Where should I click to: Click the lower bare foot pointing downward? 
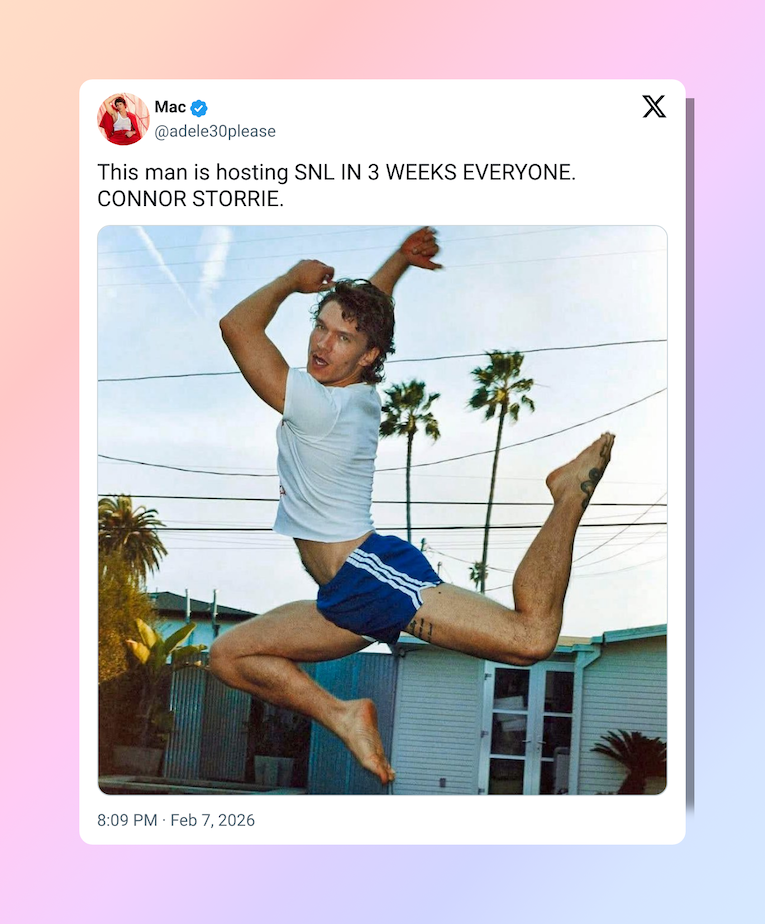[x=365, y=740]
